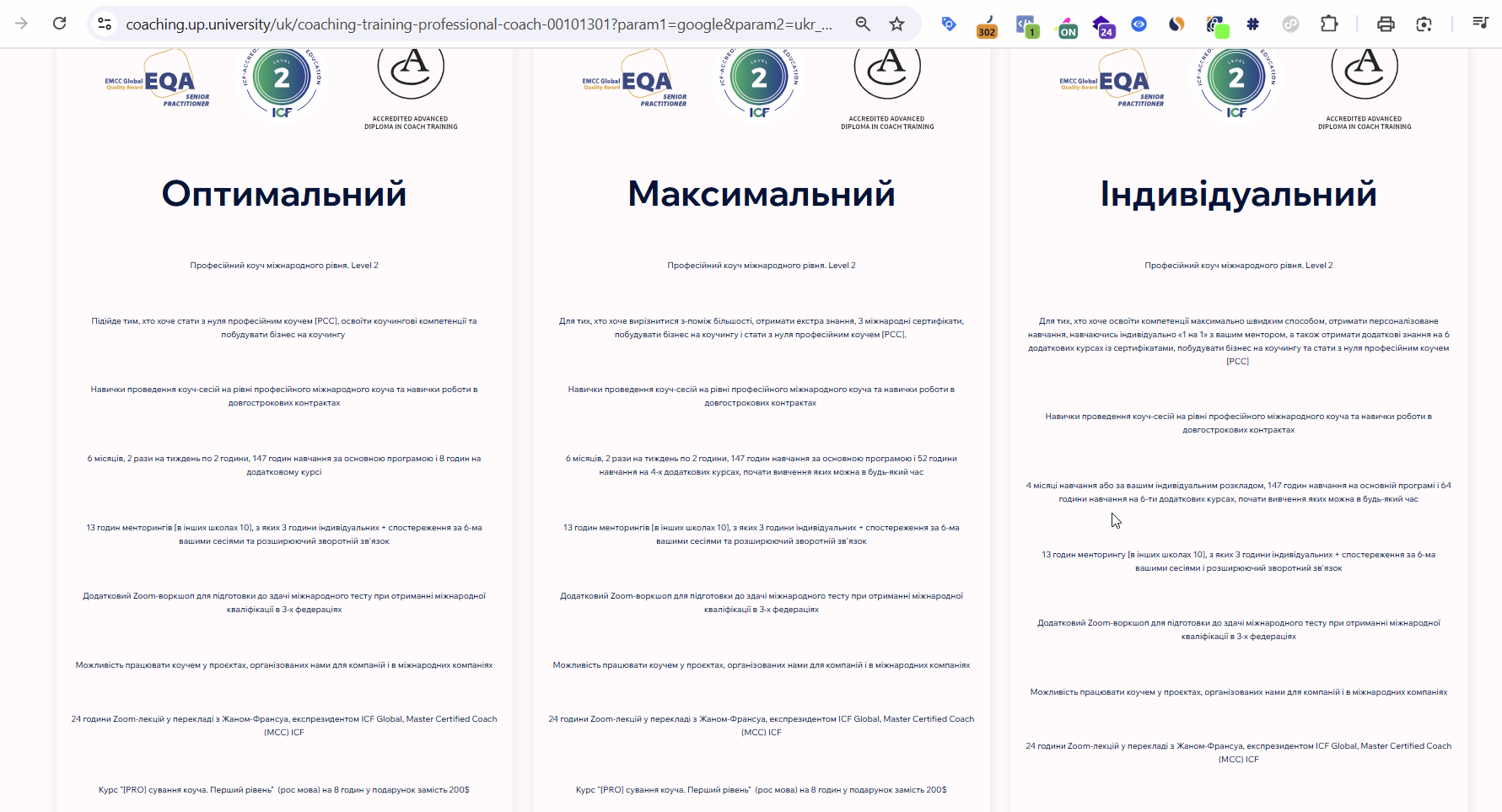This screenshot has width=1502, height=812.
Task: Click the '[PRO] сування коуча' course text in Максимальний card
Action: (x=762, y=790)
